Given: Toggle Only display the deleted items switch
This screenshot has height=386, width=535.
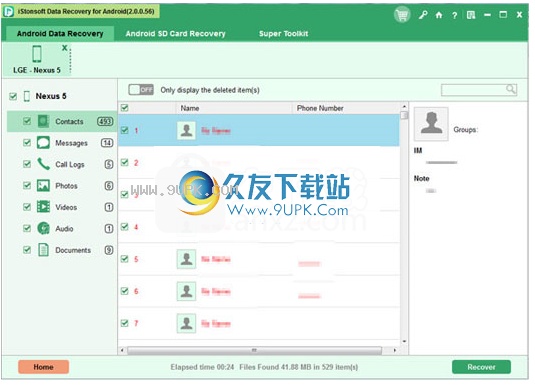Looking at the screenshot, I should (x=141, y=90).
